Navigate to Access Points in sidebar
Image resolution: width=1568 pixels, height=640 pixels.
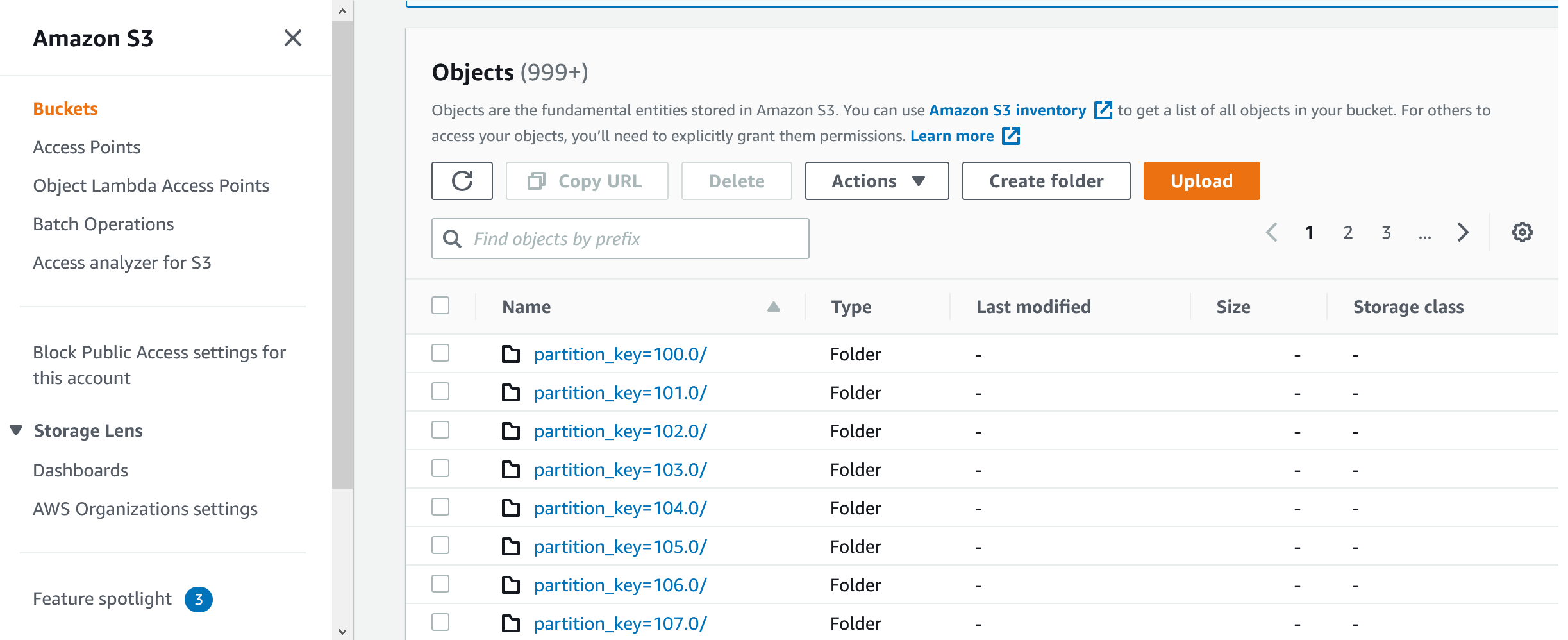87,147
